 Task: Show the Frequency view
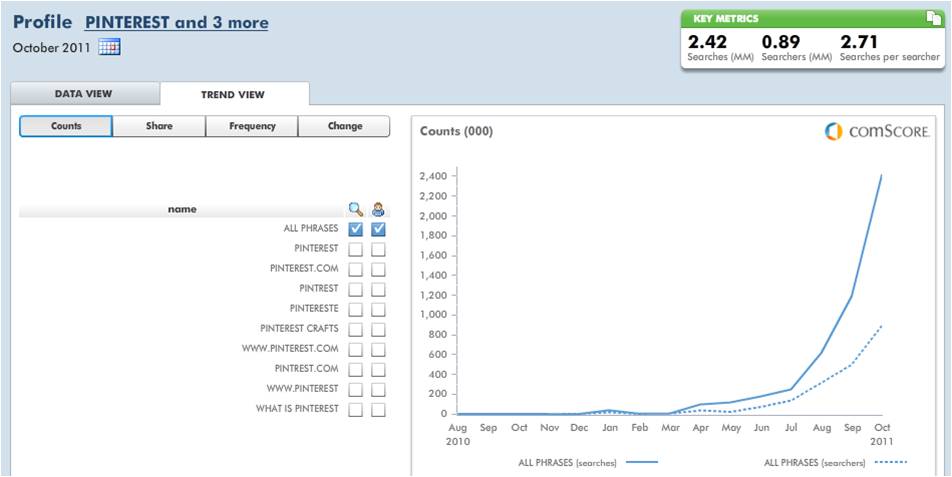(252, 126)
